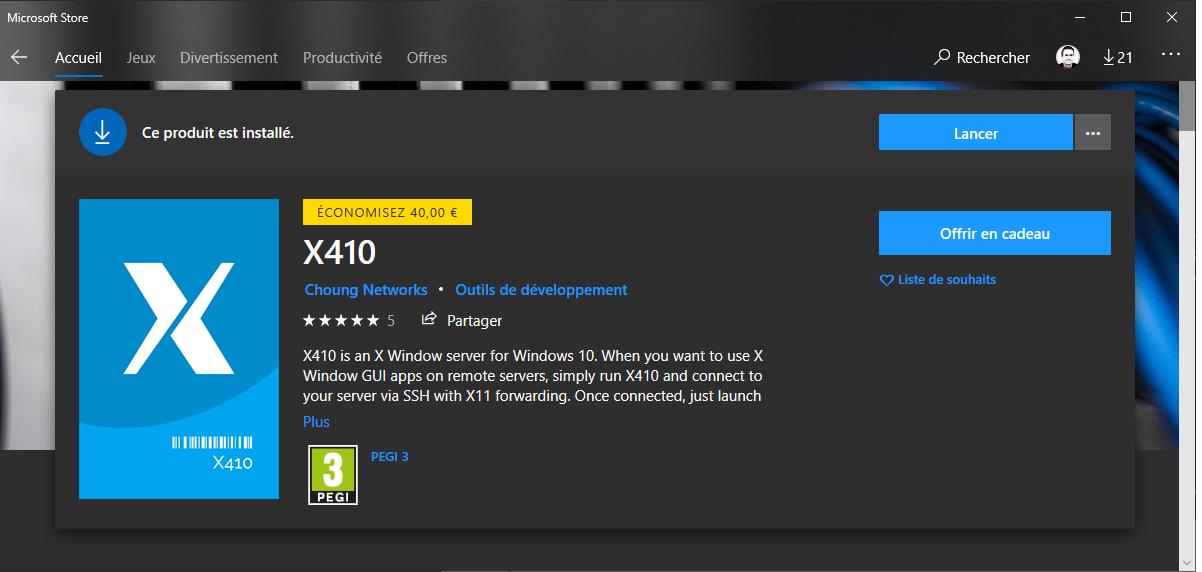Click Offrir en cadeau button

click(995, 233)
